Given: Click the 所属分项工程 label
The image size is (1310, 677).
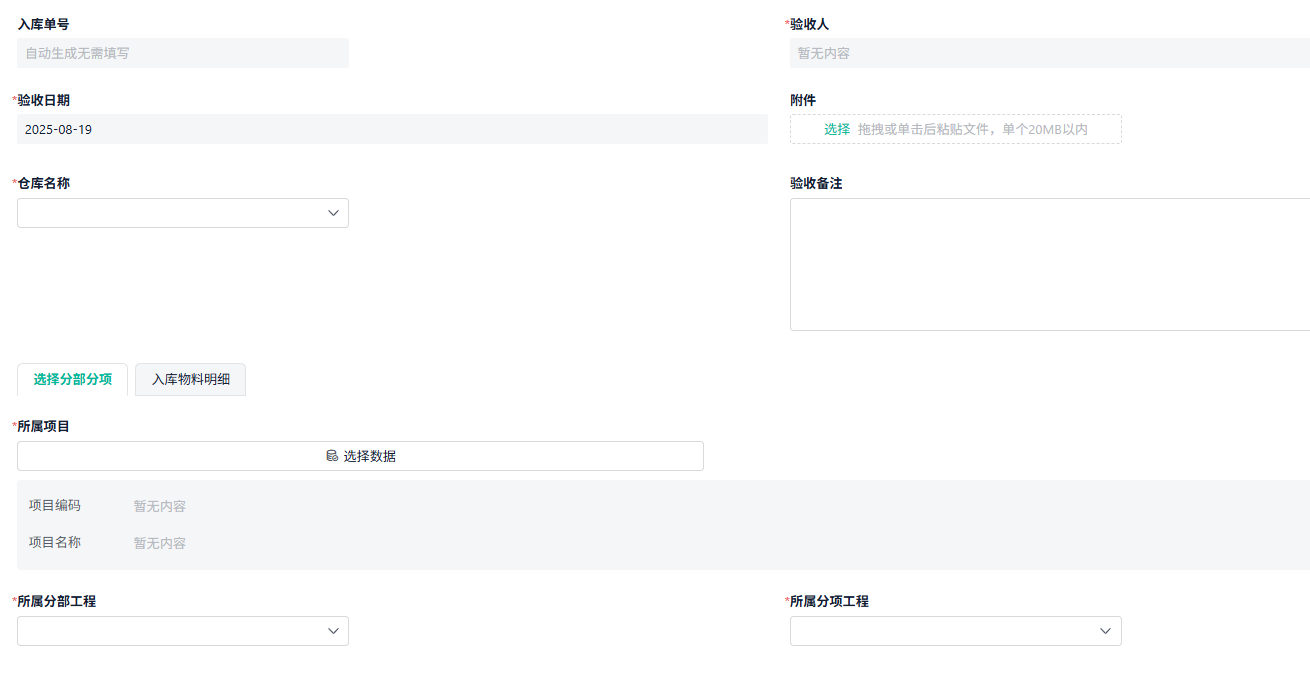Looking at the screenshot, I should pos(830,601).
